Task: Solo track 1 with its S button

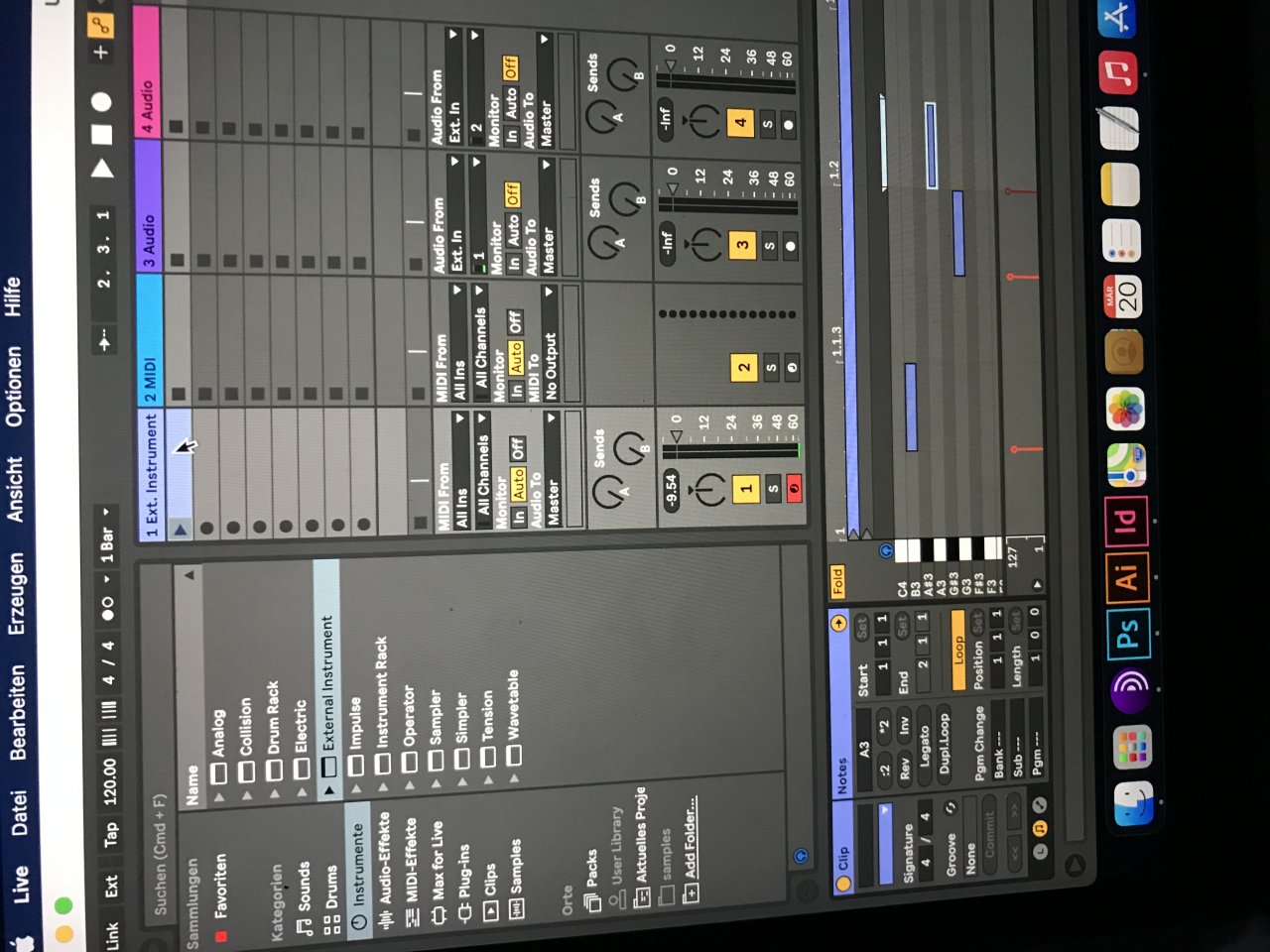Action: [774, 487]
